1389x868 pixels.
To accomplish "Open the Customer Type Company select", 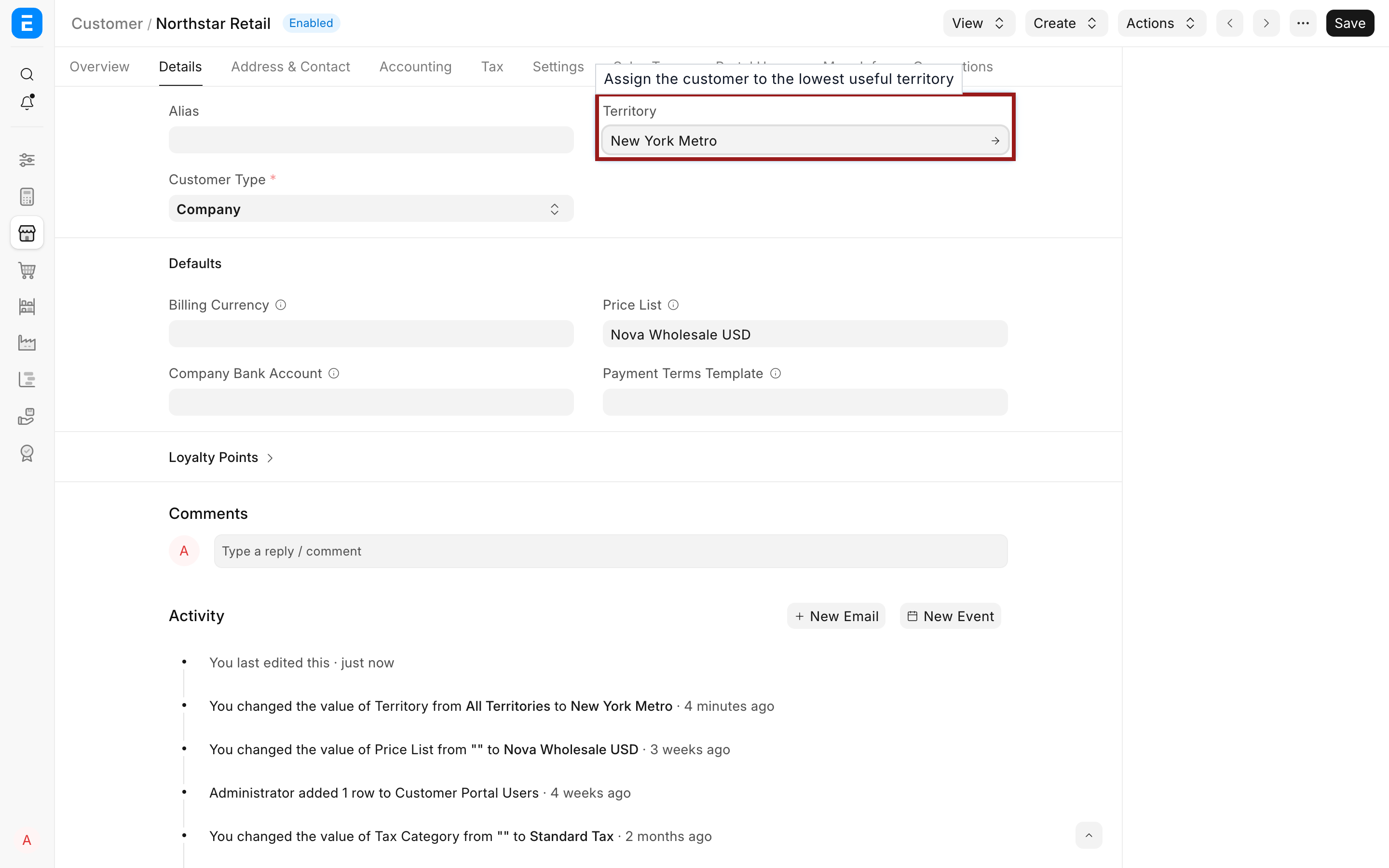I will [x=371, y=209].
